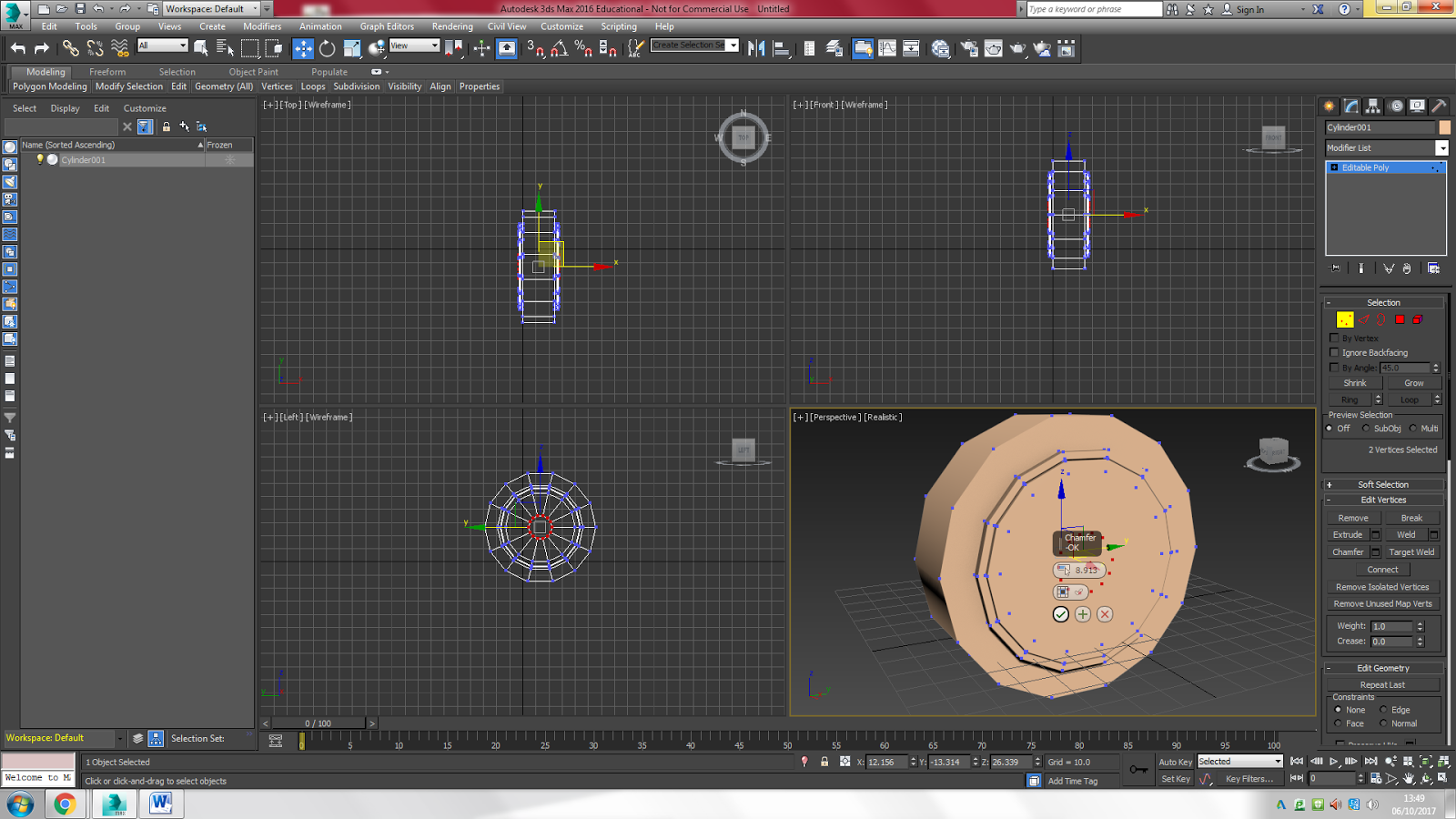Open the Hierarchy command panel tab
The height and width of the screenshot is (819, 1456).
click(x=1373, y=106)
